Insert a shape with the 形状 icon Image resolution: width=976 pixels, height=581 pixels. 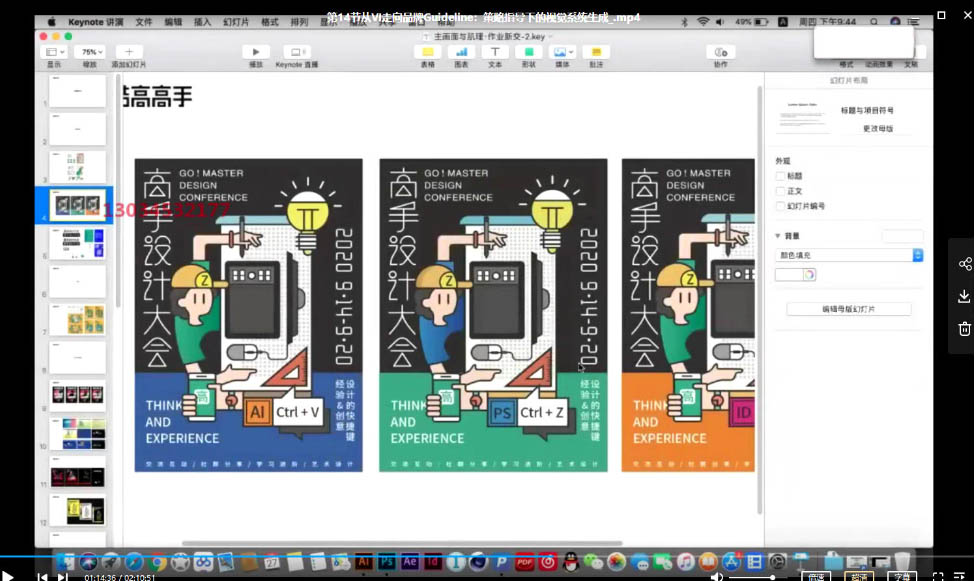coord(528,52)
